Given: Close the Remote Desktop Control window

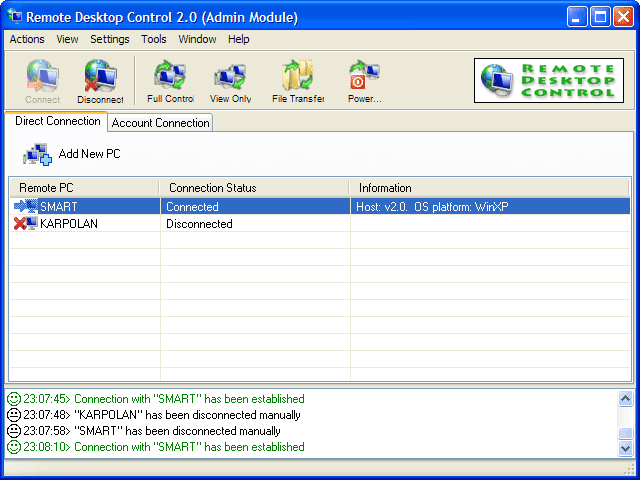Looking at the screenshot, I should click(x=623, y=17).
